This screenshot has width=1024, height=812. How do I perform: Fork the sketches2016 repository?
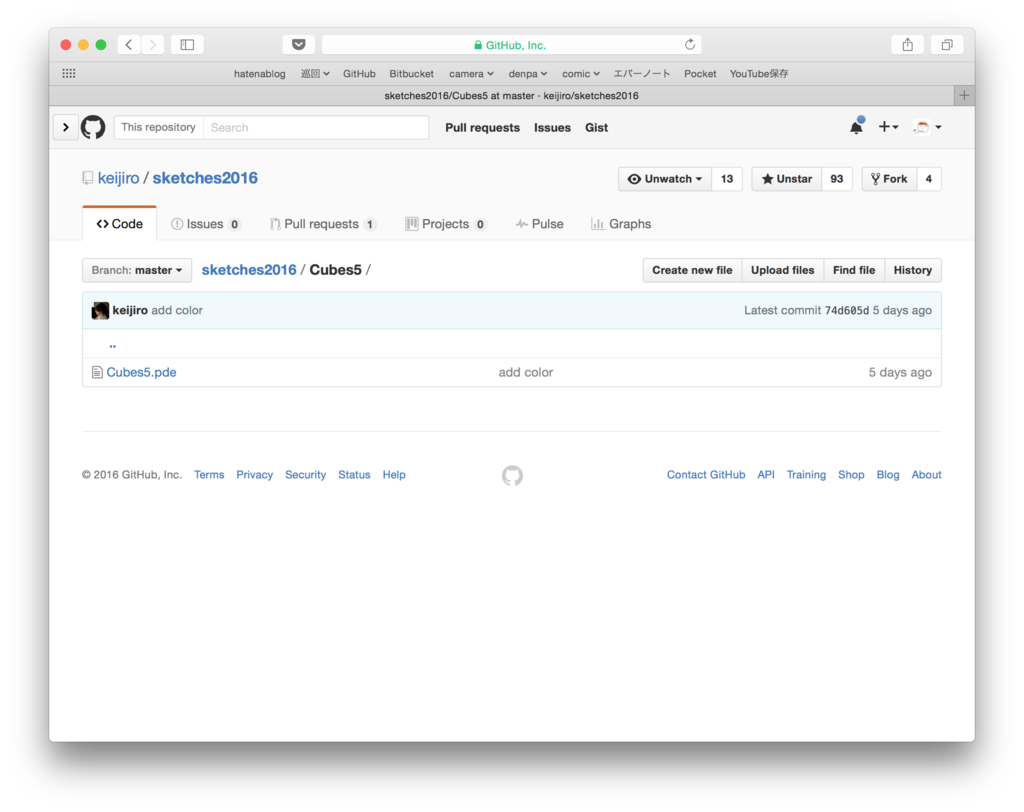[x=889, y=179]
